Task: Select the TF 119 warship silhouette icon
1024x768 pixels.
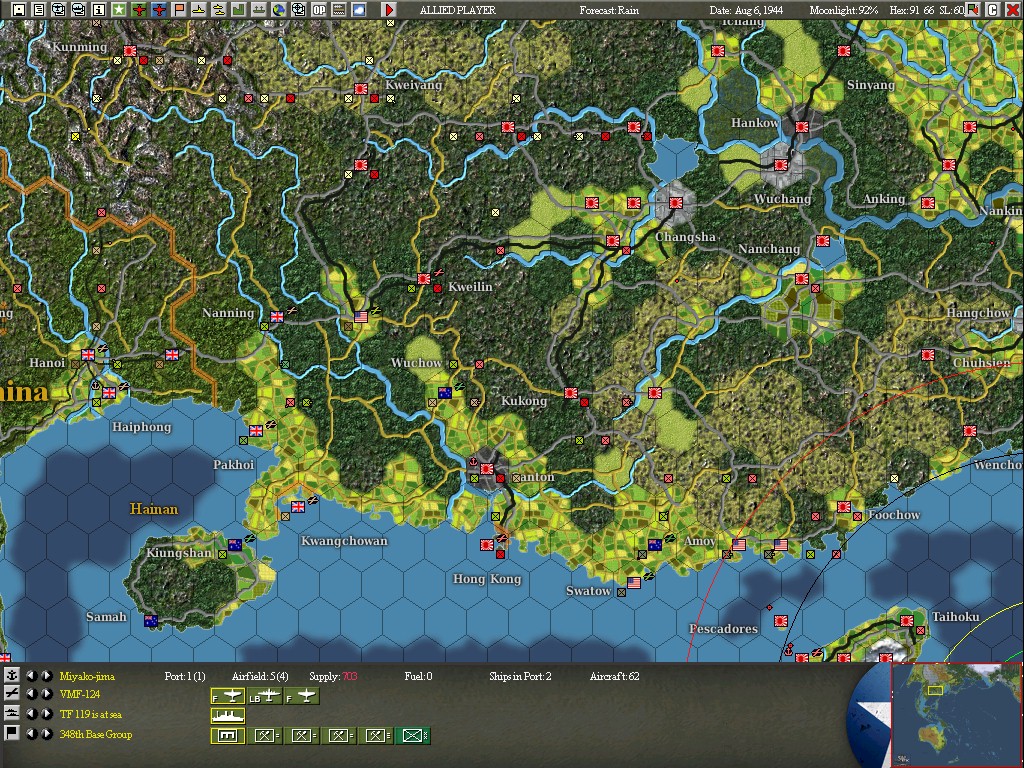Action: tap(228, 716)
